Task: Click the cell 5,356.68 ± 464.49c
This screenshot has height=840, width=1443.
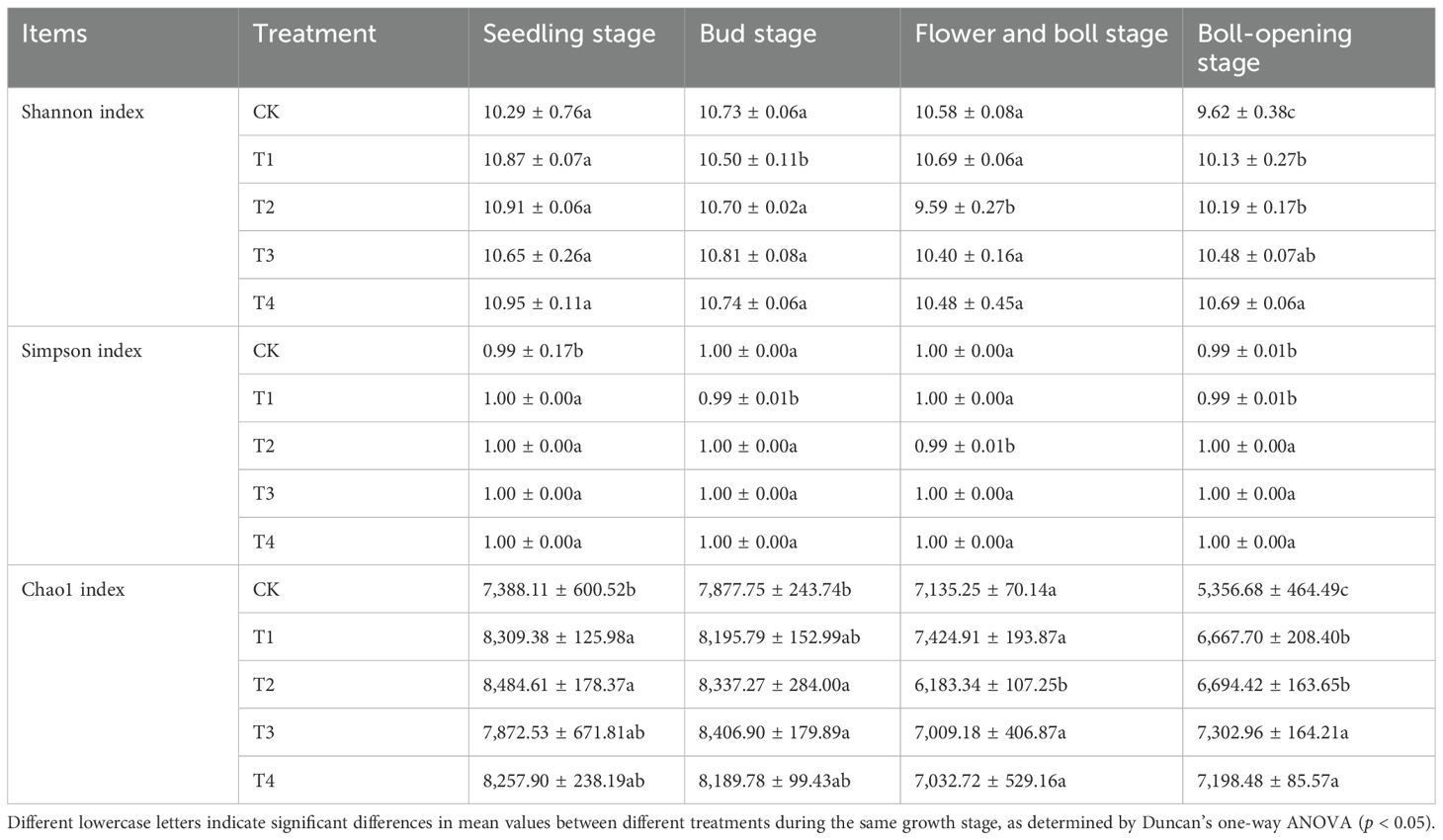Action: point(1273,590)
